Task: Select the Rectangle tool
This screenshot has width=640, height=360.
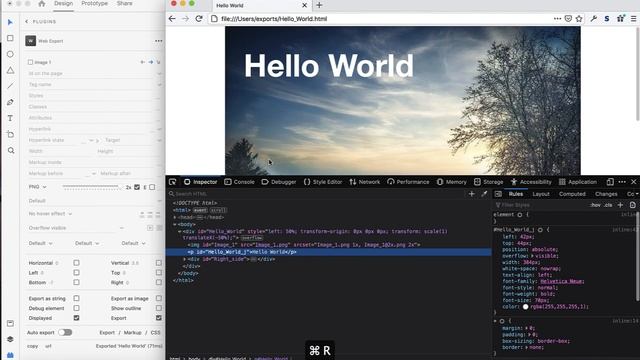Action: pos(10,38)
